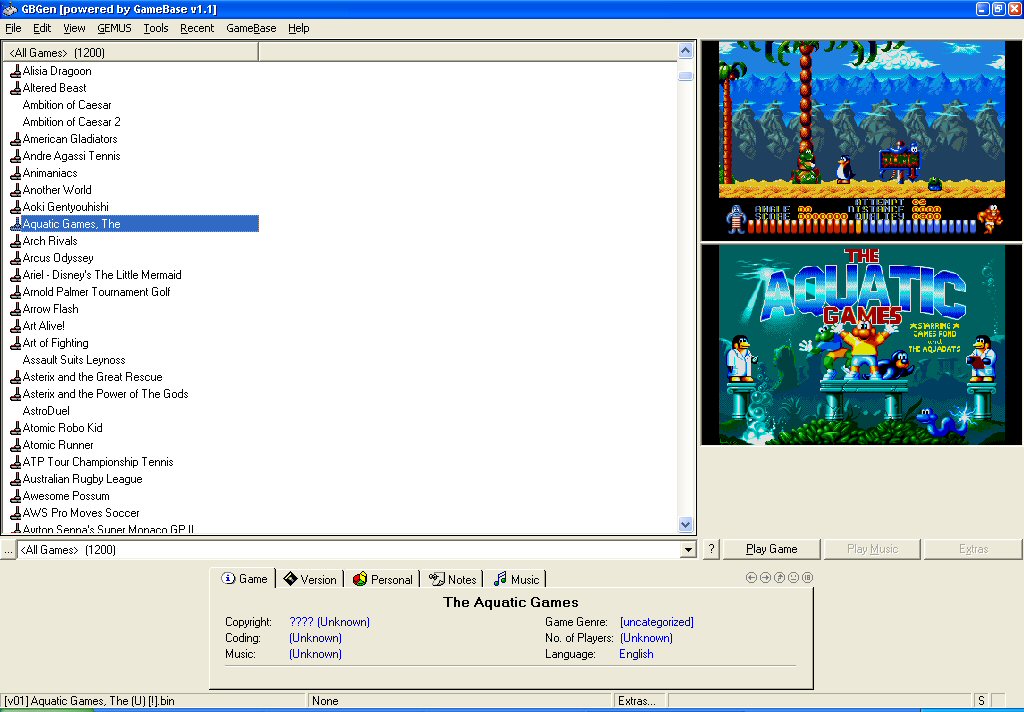Click the game list scroll down arrow
1024x712 pixels.
click(x=685, y=524)
